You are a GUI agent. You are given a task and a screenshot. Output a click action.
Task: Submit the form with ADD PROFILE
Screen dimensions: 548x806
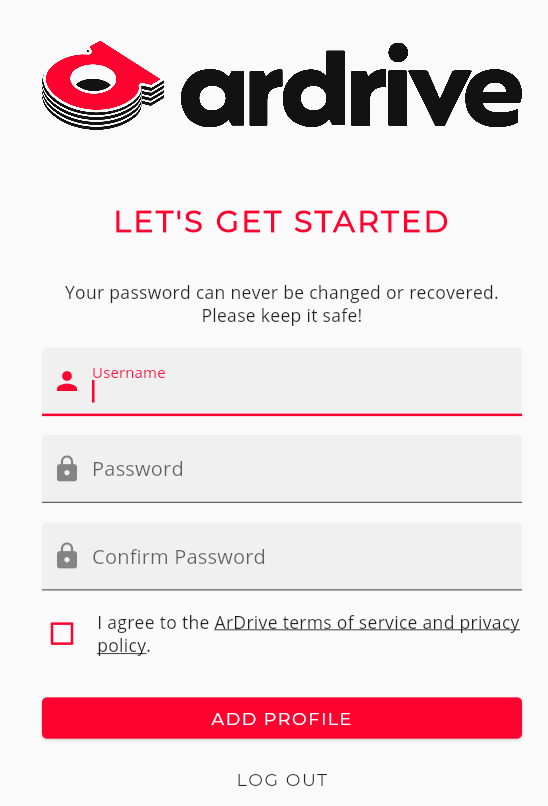[x=282, y=718]
